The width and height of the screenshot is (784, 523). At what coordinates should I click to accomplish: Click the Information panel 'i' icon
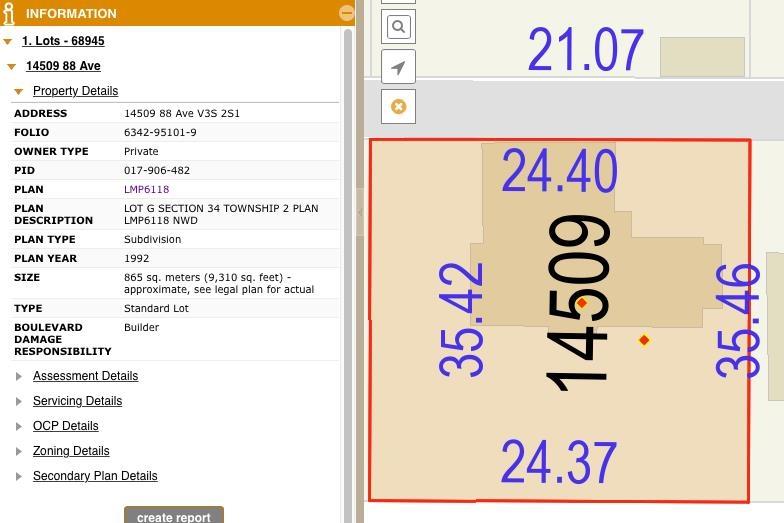[x=9, y=13]
